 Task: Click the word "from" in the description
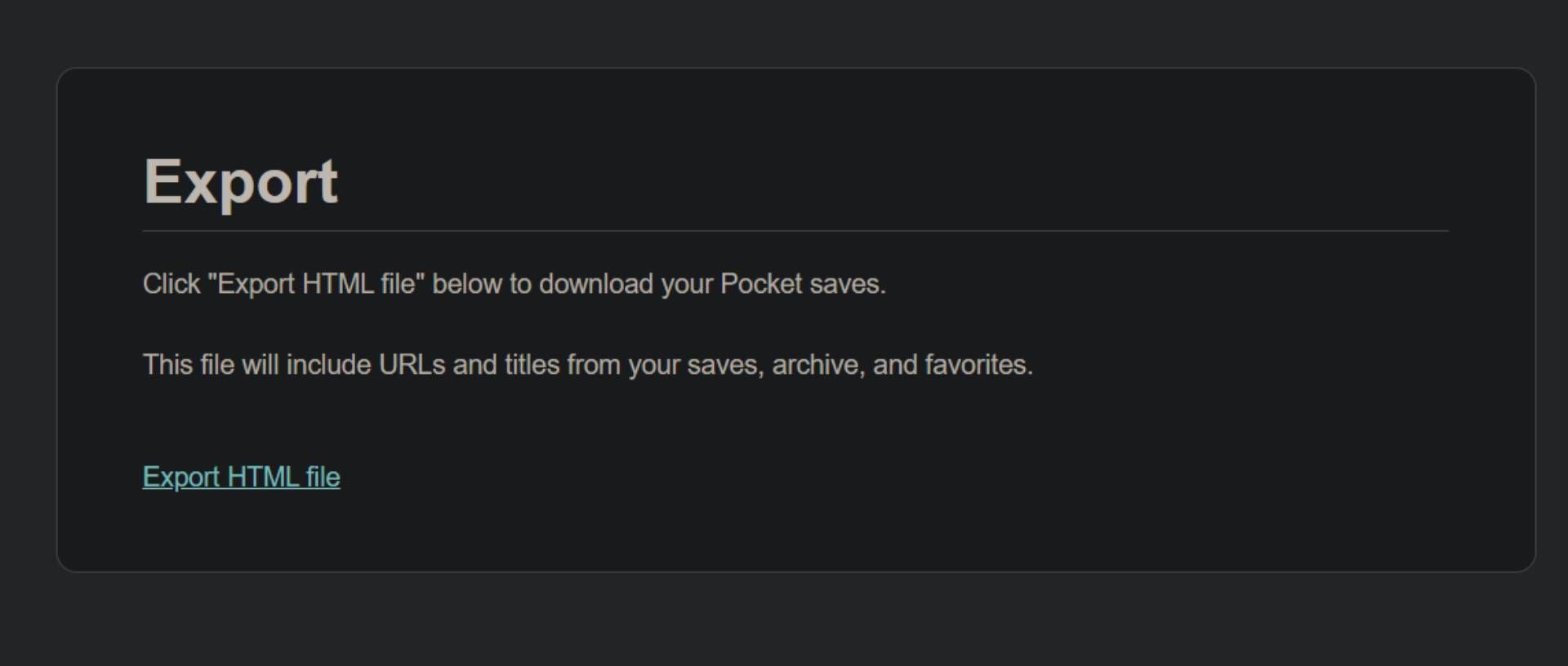click(x=594, y=364)
